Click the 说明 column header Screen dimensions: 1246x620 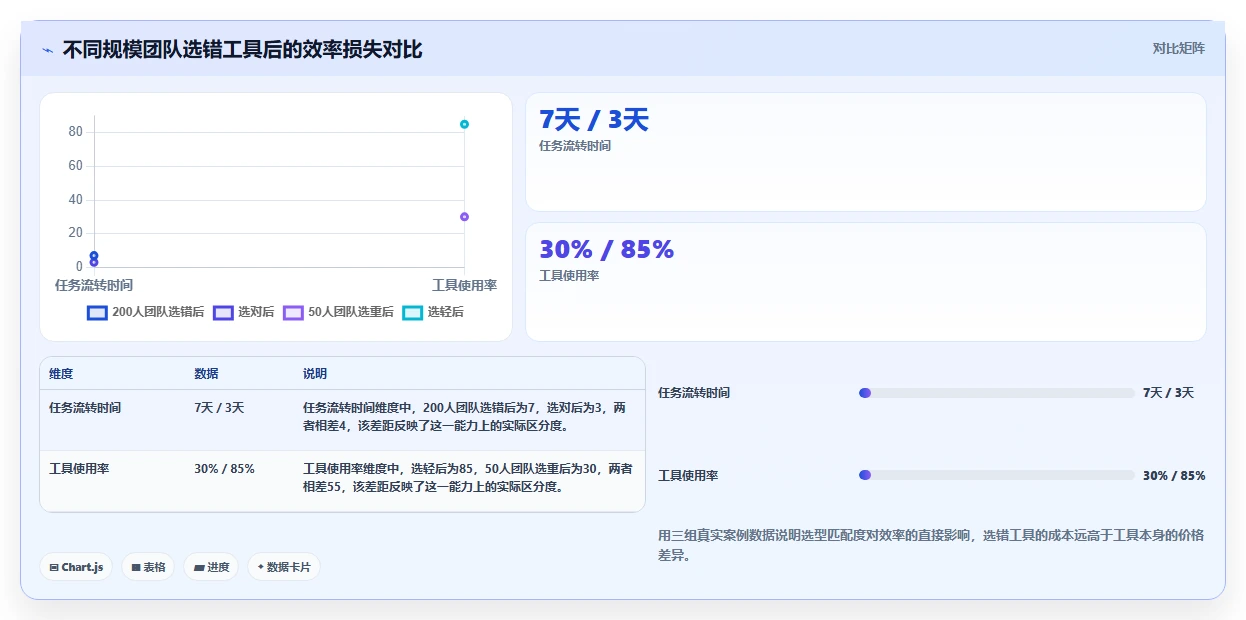click(x=315, y=374)
